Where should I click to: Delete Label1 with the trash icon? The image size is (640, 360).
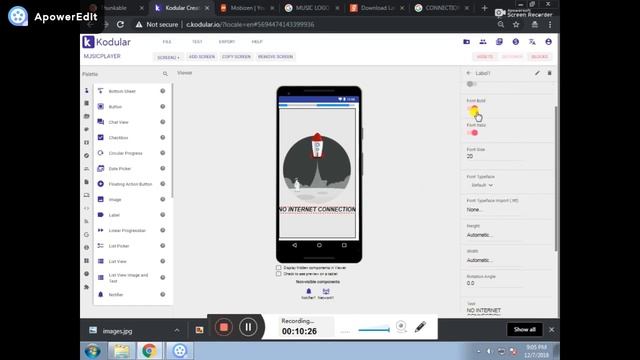click(549, 73)
